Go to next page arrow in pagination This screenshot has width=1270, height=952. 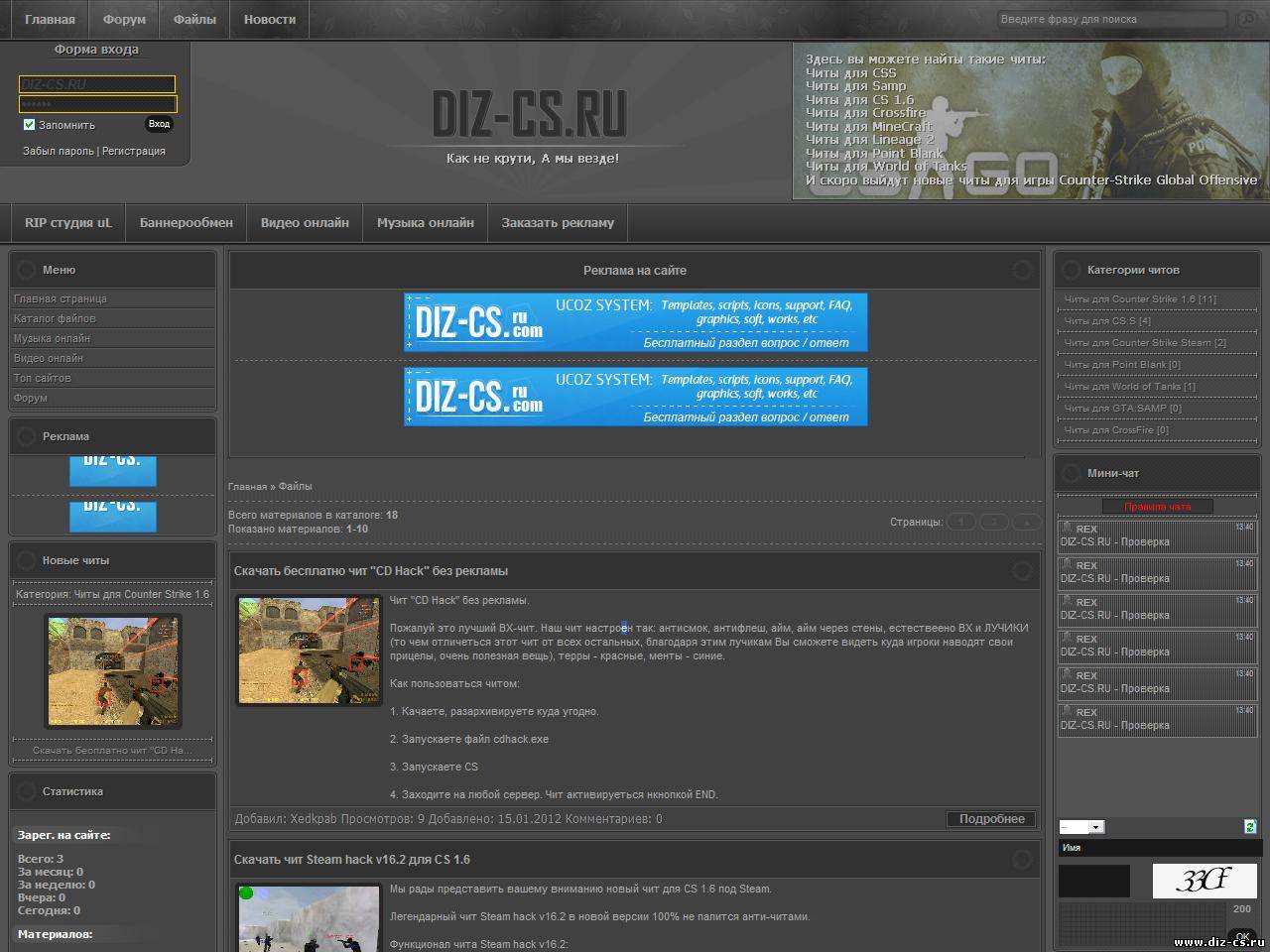pos(1026,522)
